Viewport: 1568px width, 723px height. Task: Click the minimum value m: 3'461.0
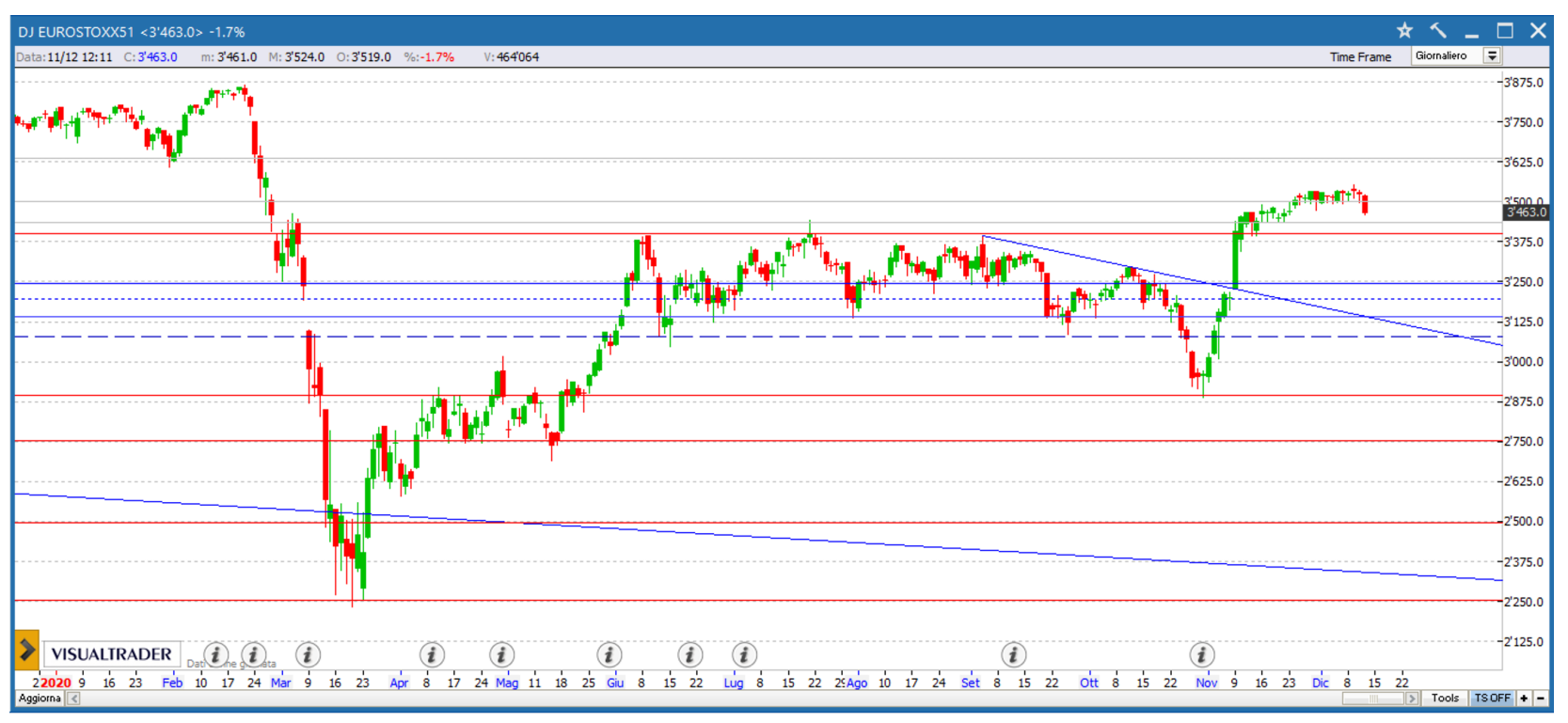coord(229,57)
